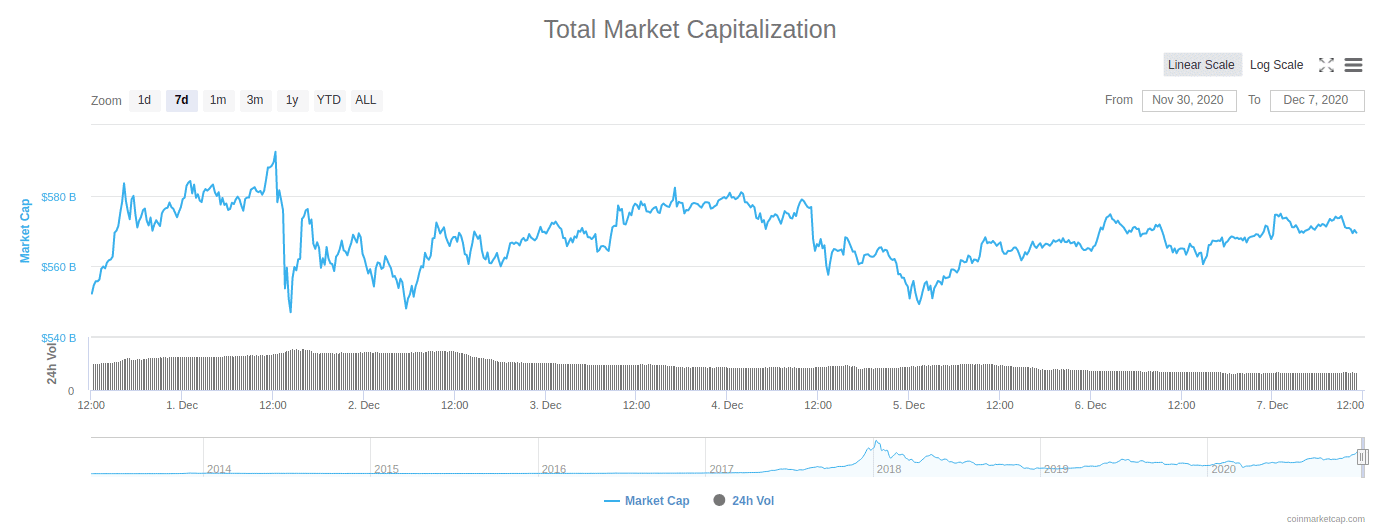The image size is (1382, 529).
Task: Click 2018 peak in navigator timeline
Action: point(876,444)
